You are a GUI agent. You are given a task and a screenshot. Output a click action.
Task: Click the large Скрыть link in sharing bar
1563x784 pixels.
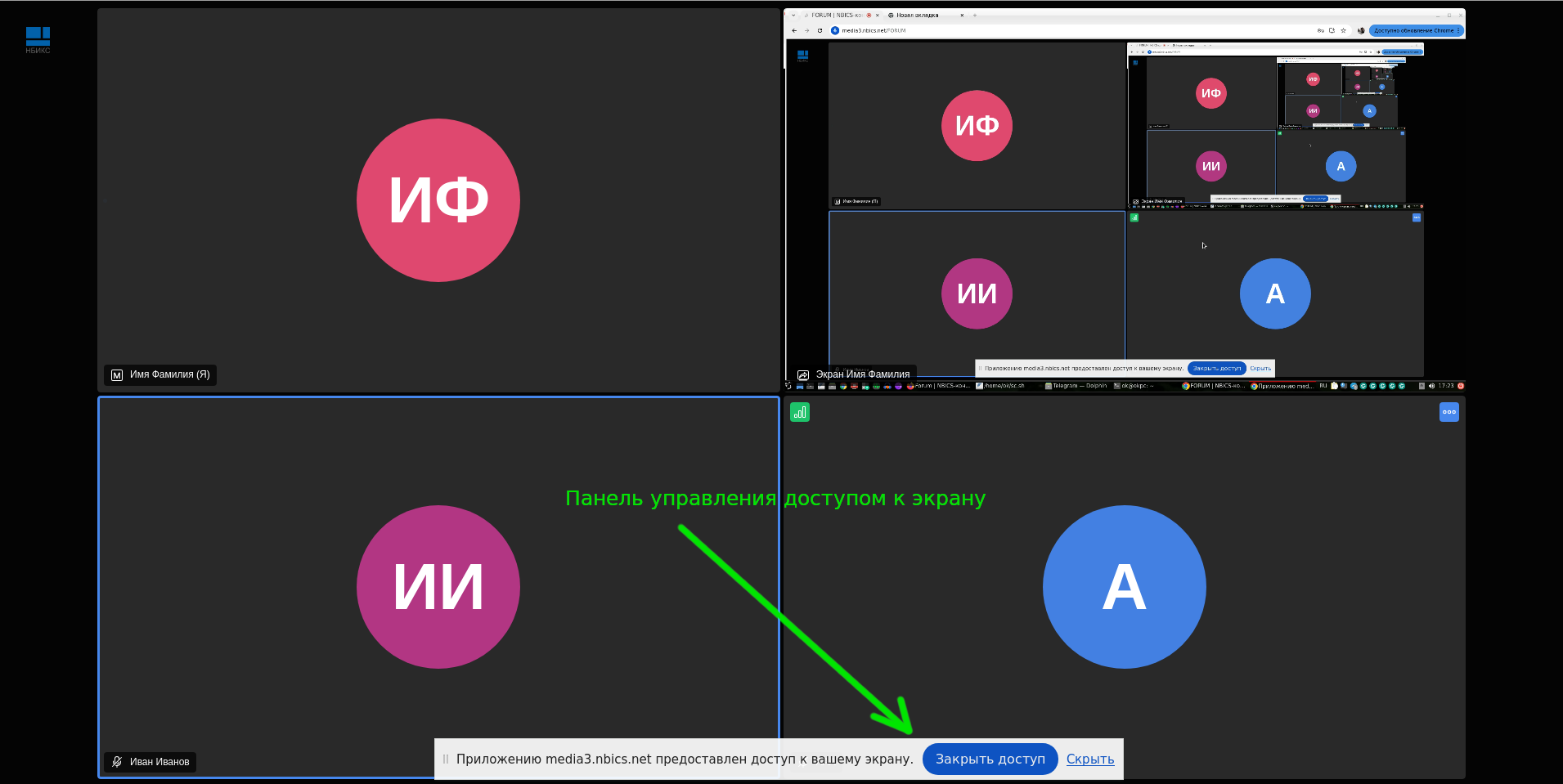click(1089, 759)
